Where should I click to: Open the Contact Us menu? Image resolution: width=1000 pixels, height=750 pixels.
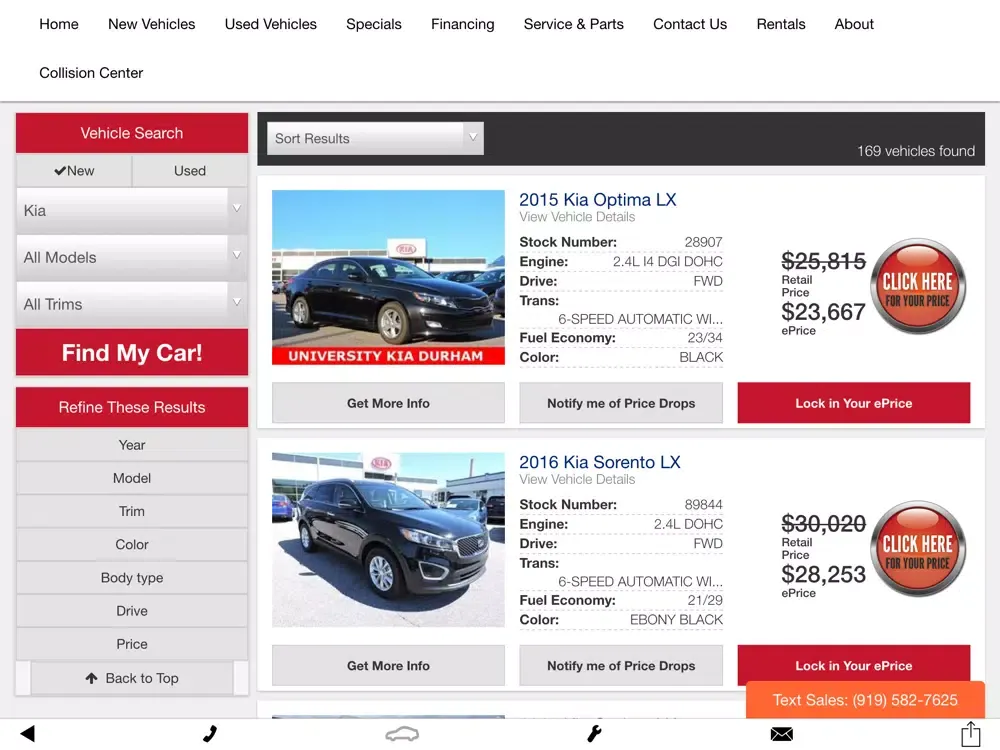pyautogui.click(x=690, y=24)
